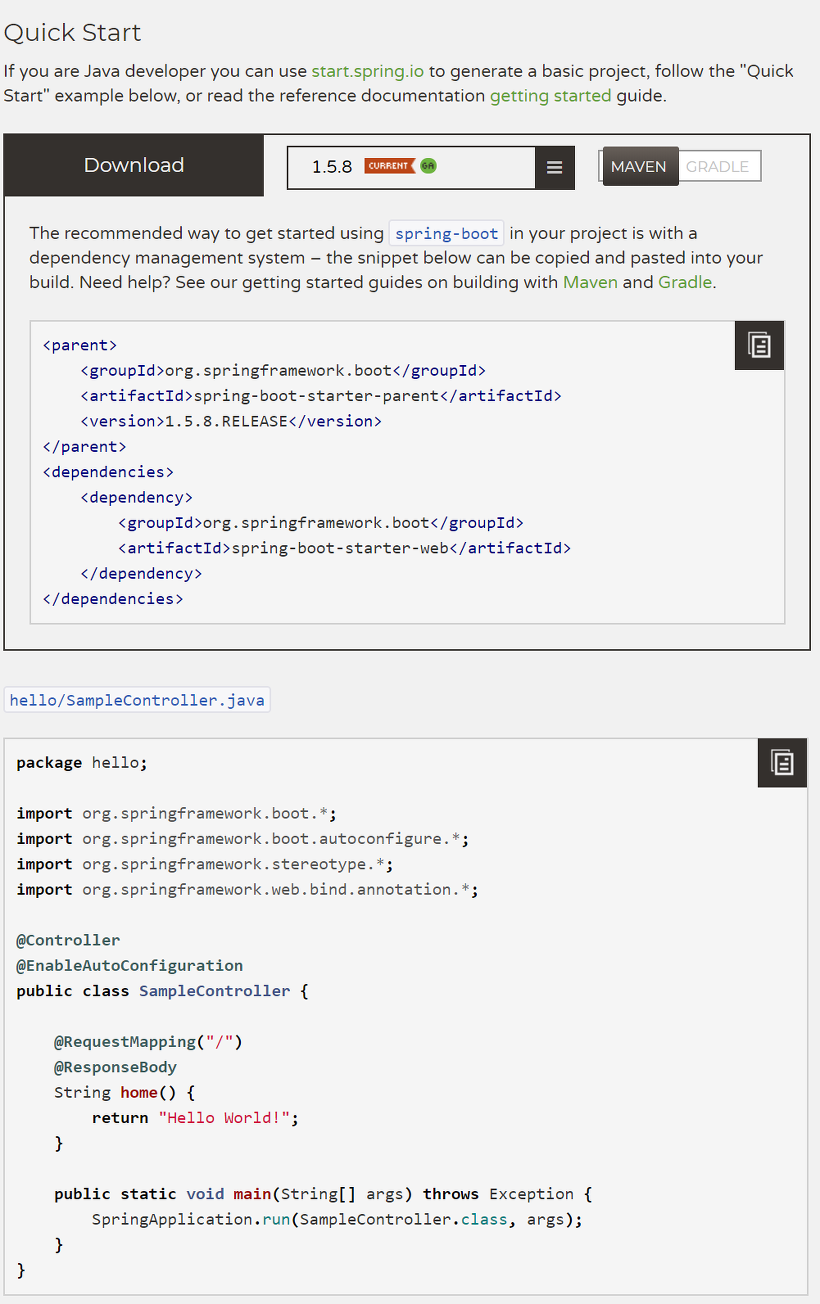Click the CURRENT version badge
Screen dimensions: 820x1304
(390, 166)
